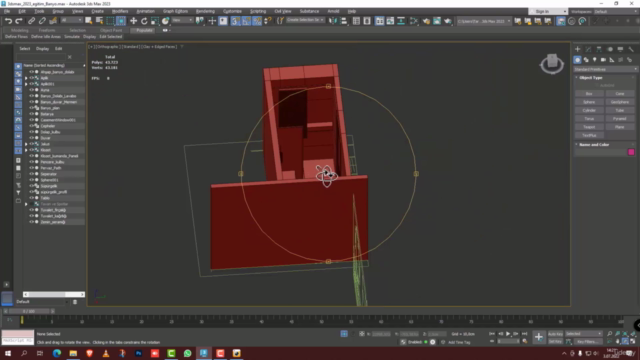Open the reference coordinate system View dropdown

point(182,20)
